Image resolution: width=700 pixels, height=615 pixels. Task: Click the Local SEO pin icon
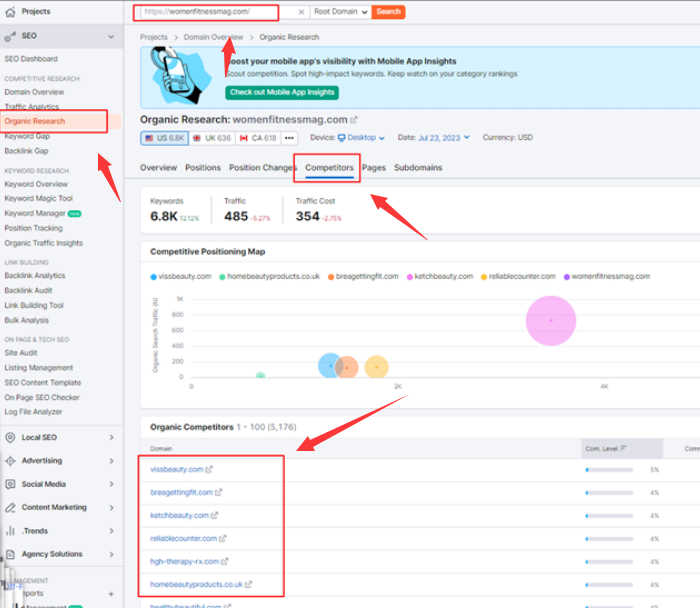(x=11, y=437)
